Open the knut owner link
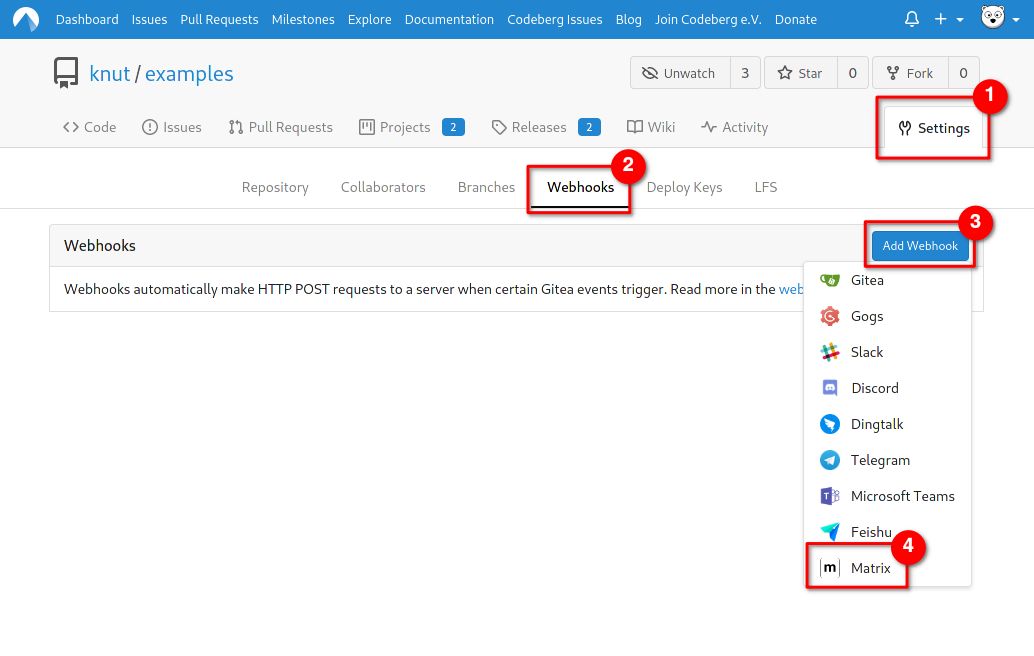1034x656 pixels. 110,74
